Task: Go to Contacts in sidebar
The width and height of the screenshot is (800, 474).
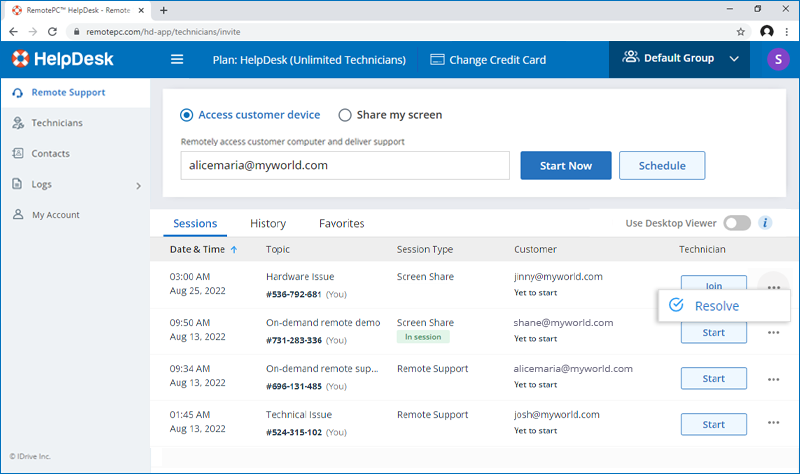Action: [x=50, y=154]
